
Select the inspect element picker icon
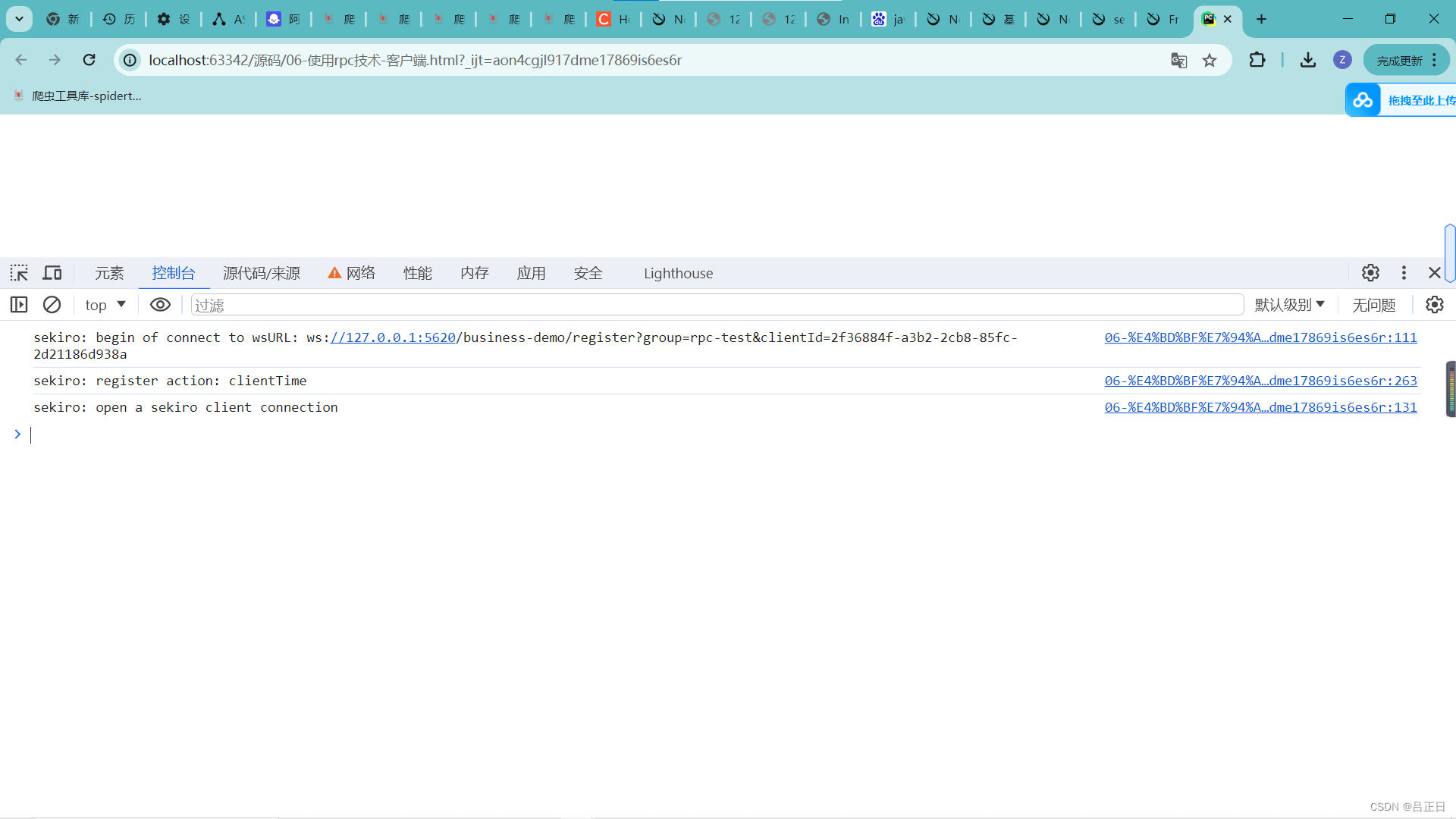click(19, 273)
